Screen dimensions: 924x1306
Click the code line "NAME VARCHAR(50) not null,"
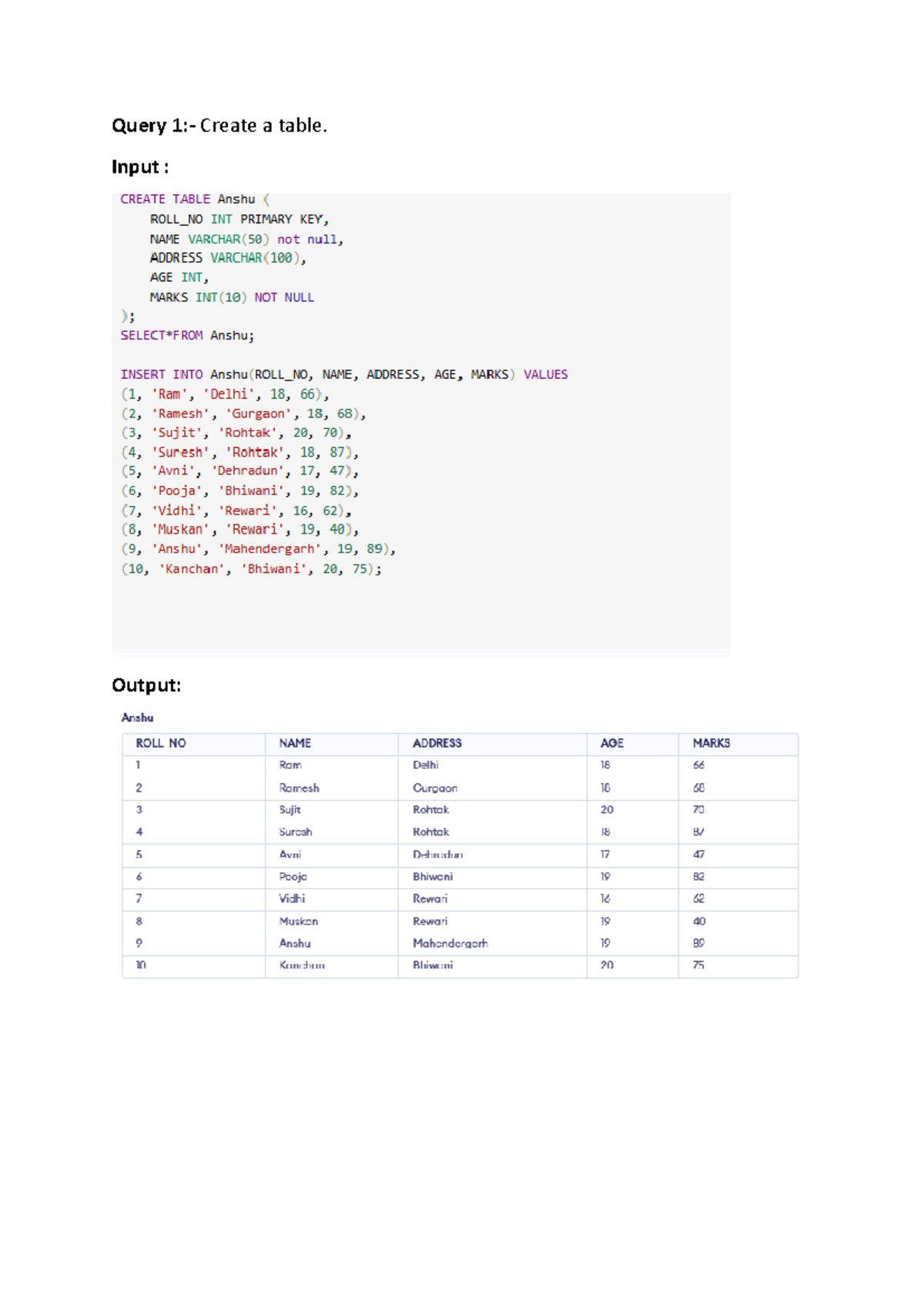tap(246, 239)
